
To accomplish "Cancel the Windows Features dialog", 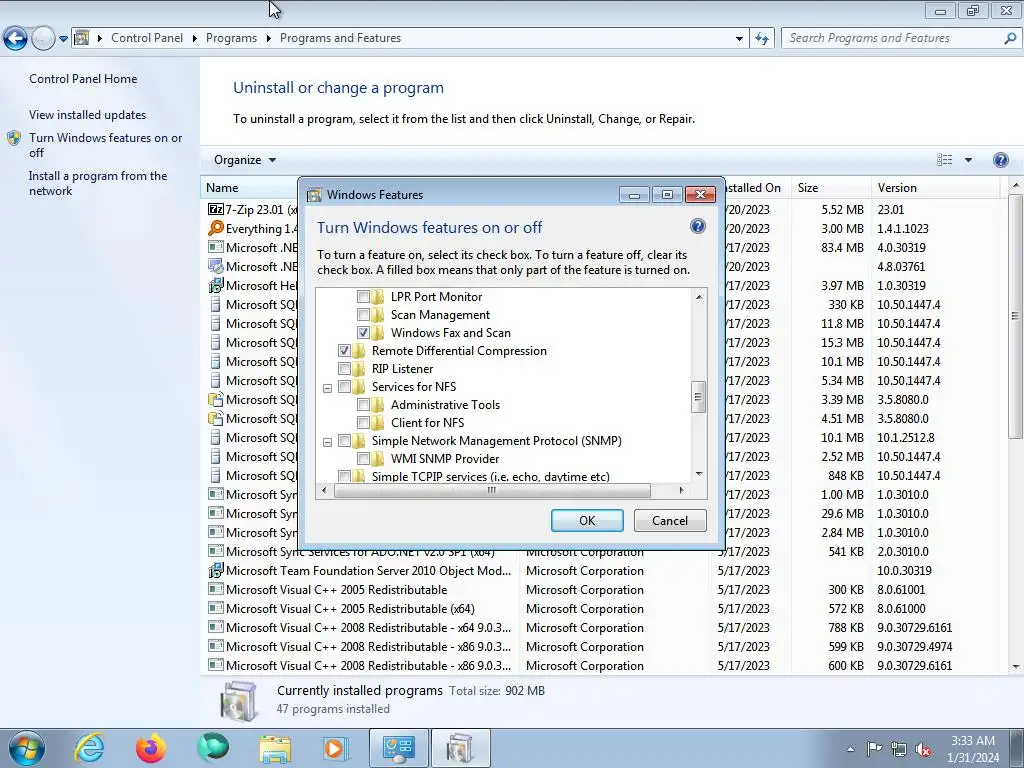I will click(670, 520).
